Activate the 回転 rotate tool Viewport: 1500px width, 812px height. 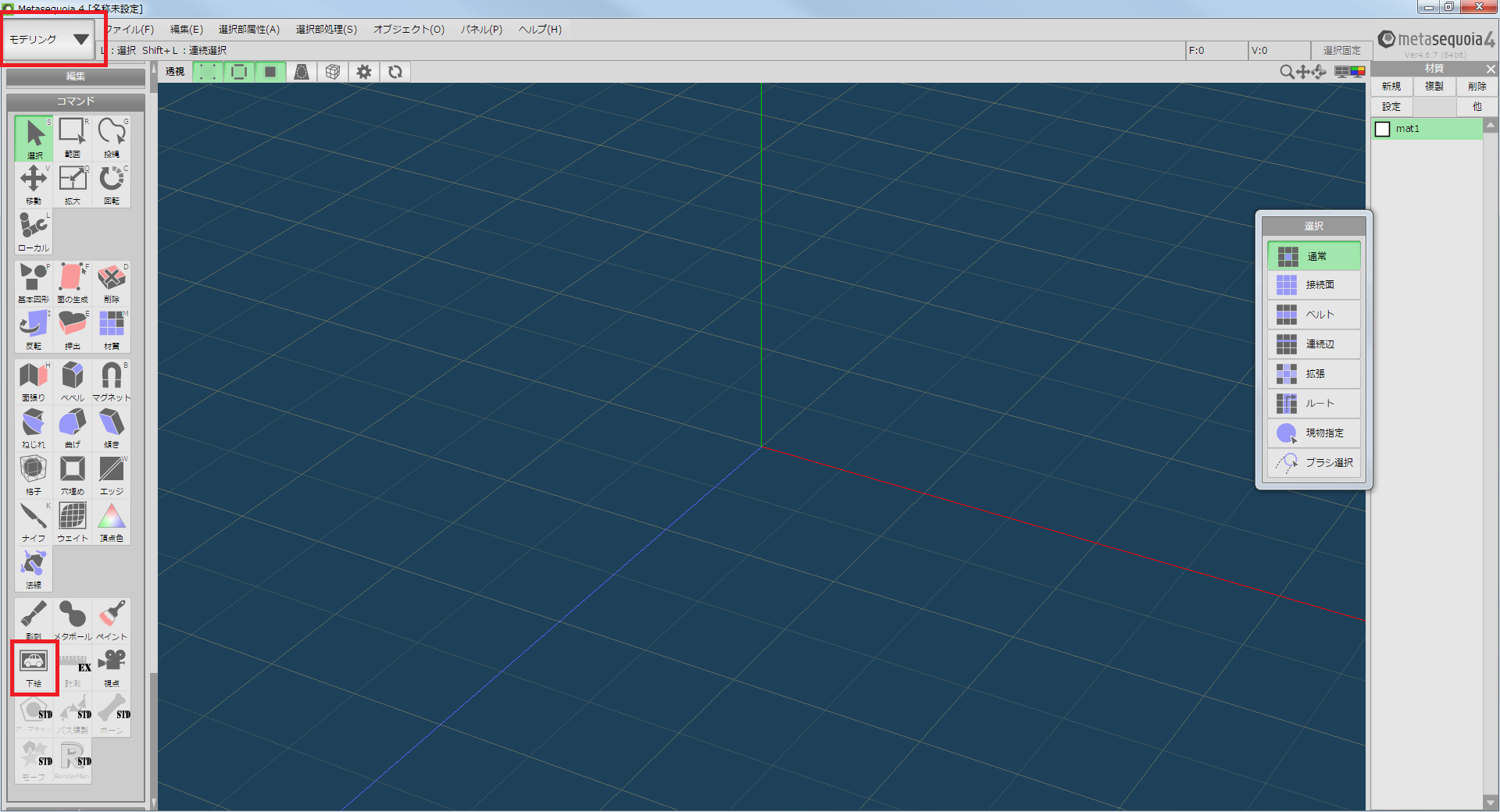[112, 185]
